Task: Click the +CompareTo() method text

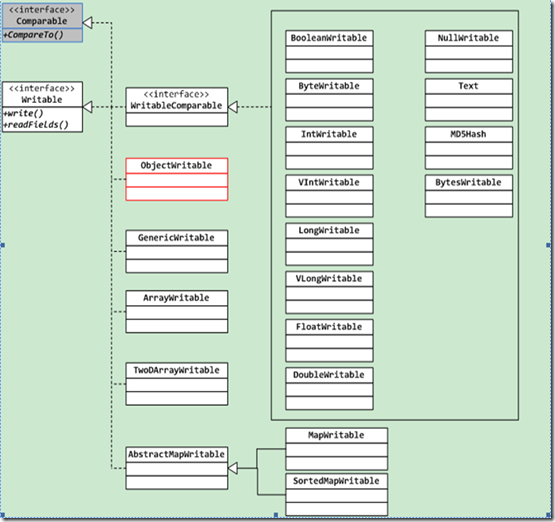Action: coord(34,35)
